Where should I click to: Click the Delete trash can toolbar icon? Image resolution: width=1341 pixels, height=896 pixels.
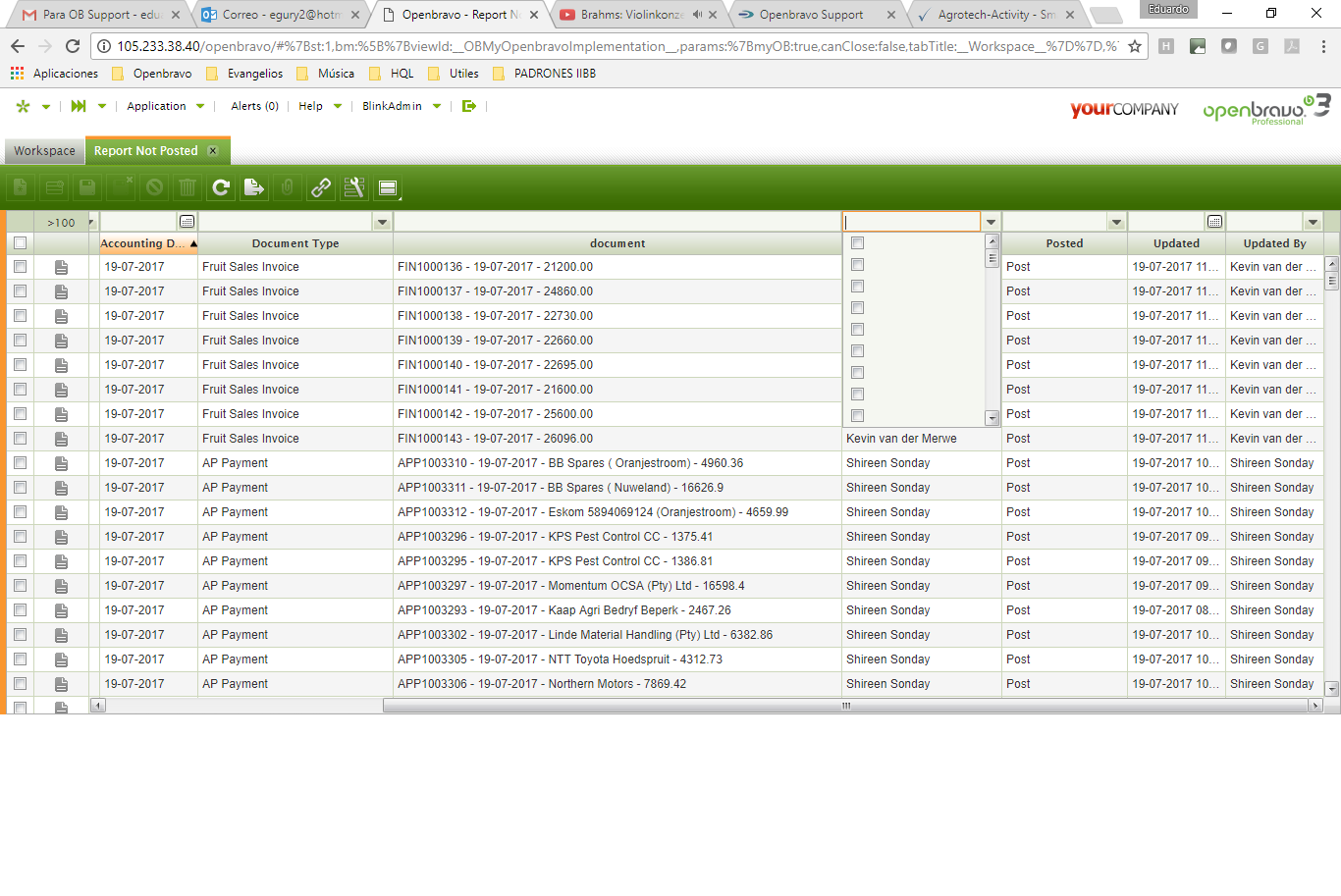188,187
